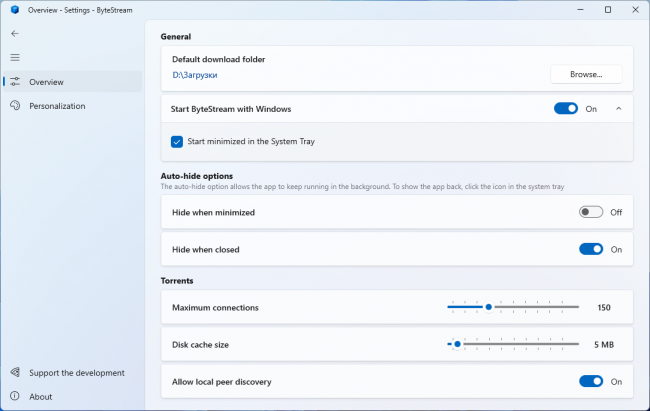The image size is (650, 411).
Task: Enable the Hide when minimized toggle
Action: [x=591, y=212]
